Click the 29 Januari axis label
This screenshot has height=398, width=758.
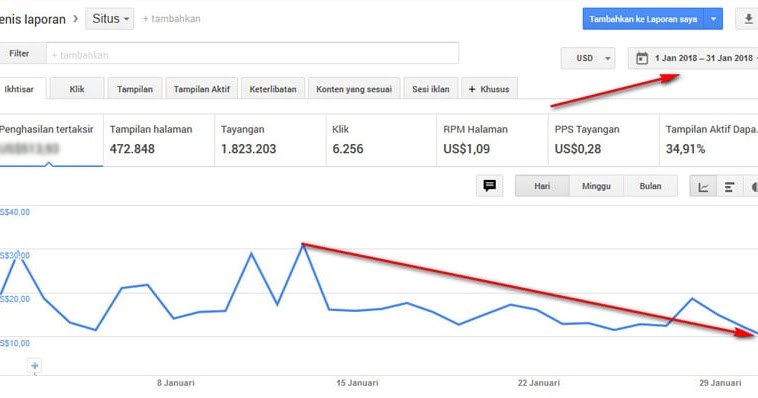pyautogui.click(x=720, y=383)
